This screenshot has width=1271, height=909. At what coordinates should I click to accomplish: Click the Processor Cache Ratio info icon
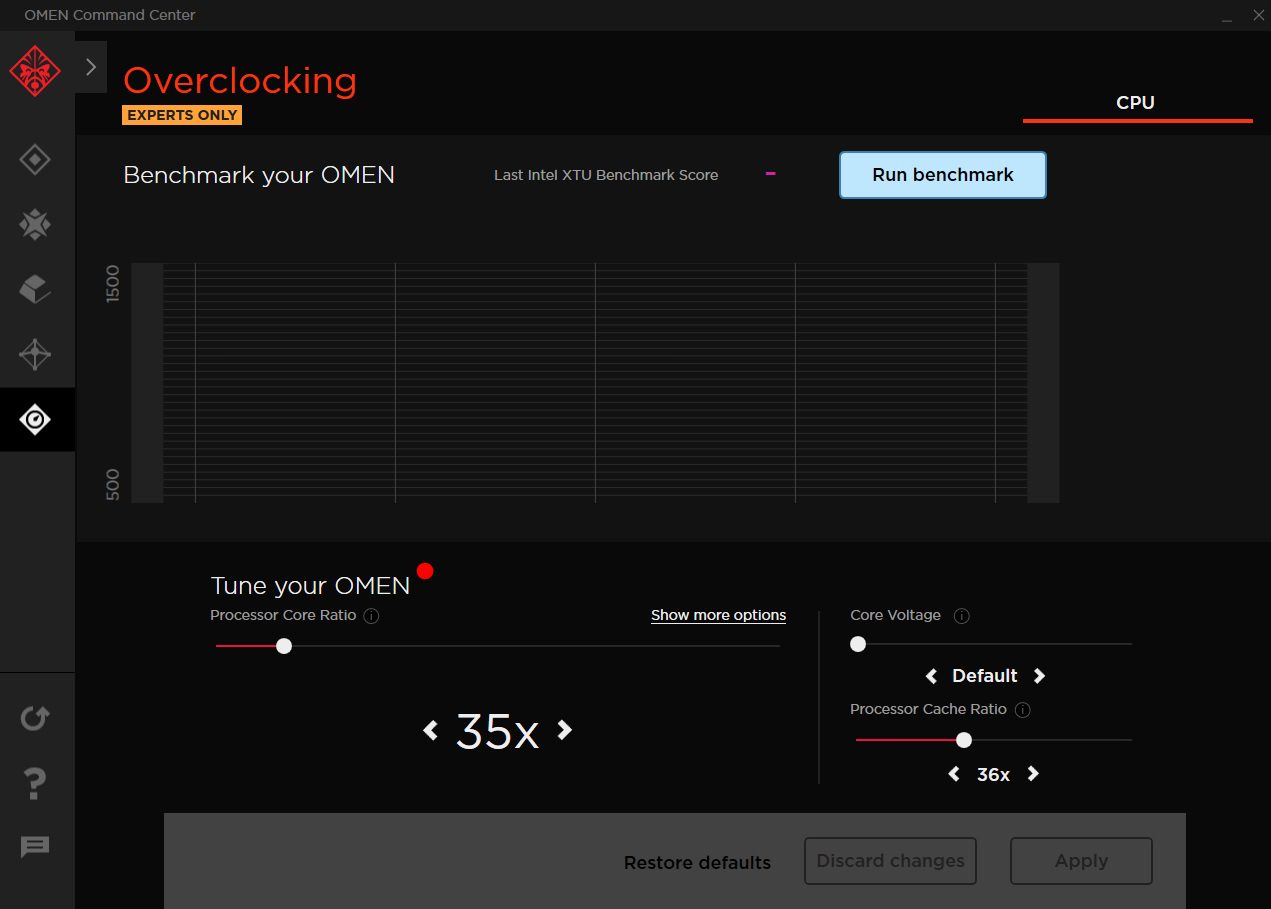tap(1022, 710)
